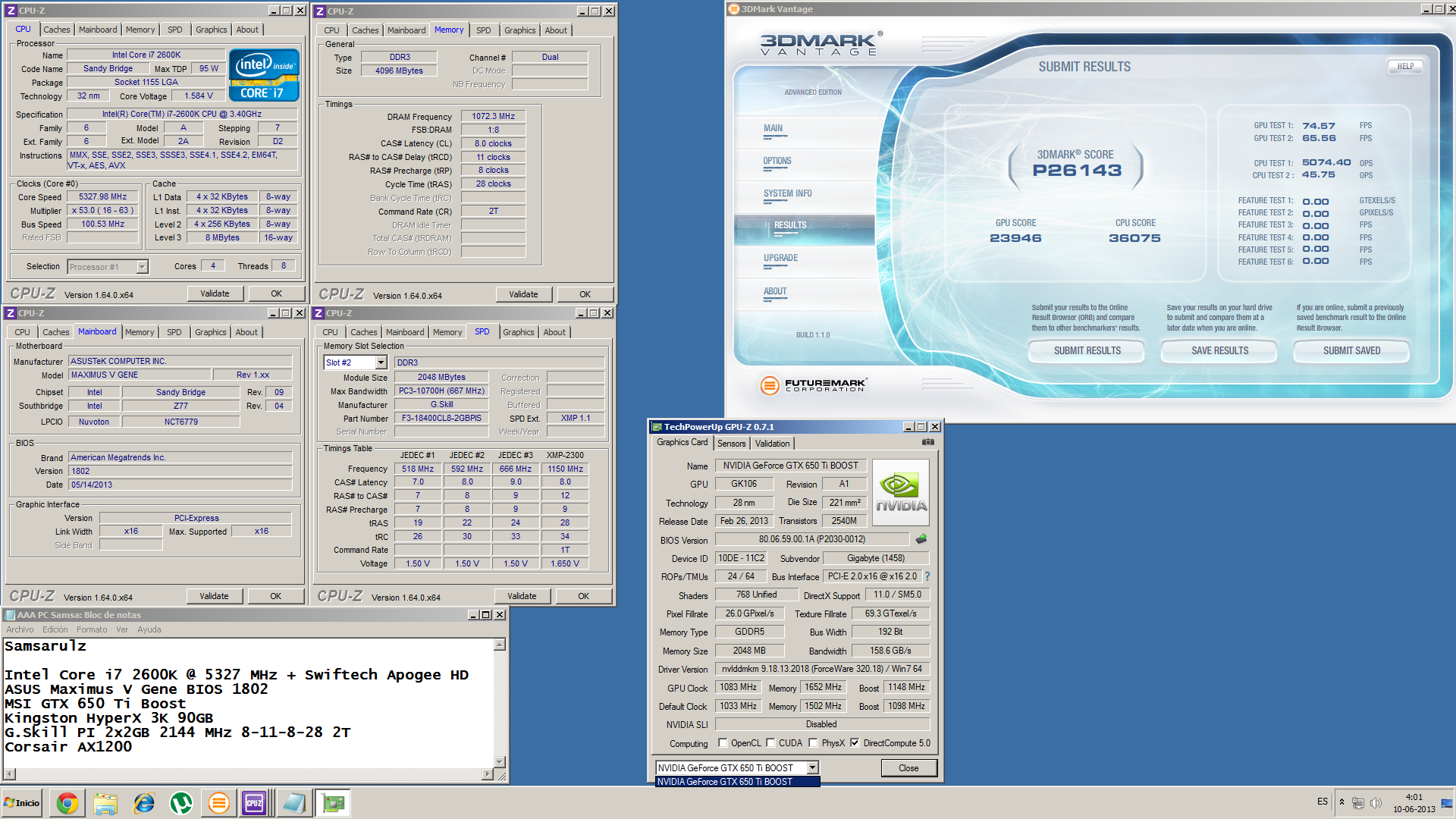The image size is (1456, 819).
Task: Toggle the PhysX checkbox in GPU-Z
Action: click(x=813, y=743)
